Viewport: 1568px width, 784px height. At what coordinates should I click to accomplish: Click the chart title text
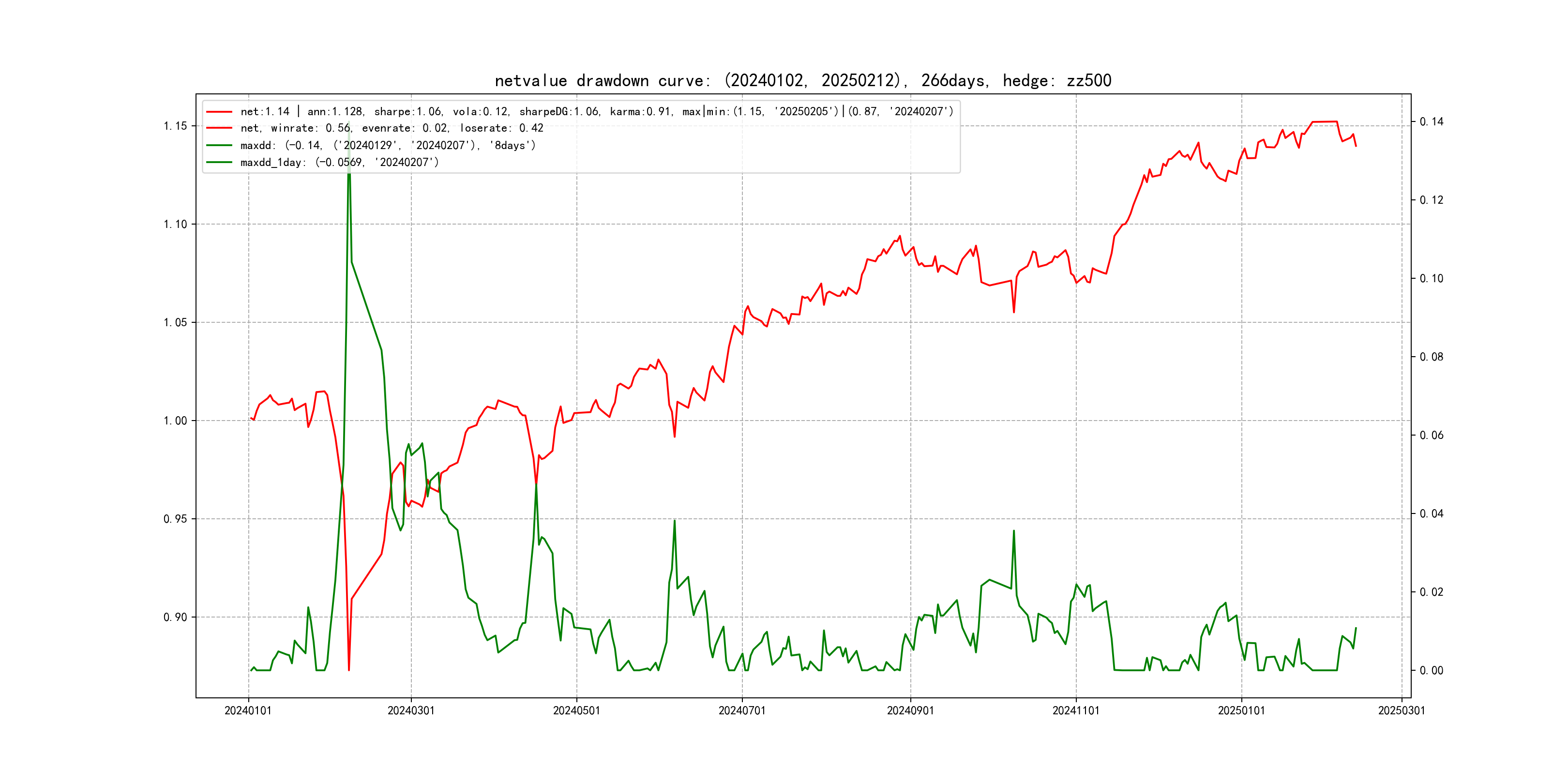(803, 81)
